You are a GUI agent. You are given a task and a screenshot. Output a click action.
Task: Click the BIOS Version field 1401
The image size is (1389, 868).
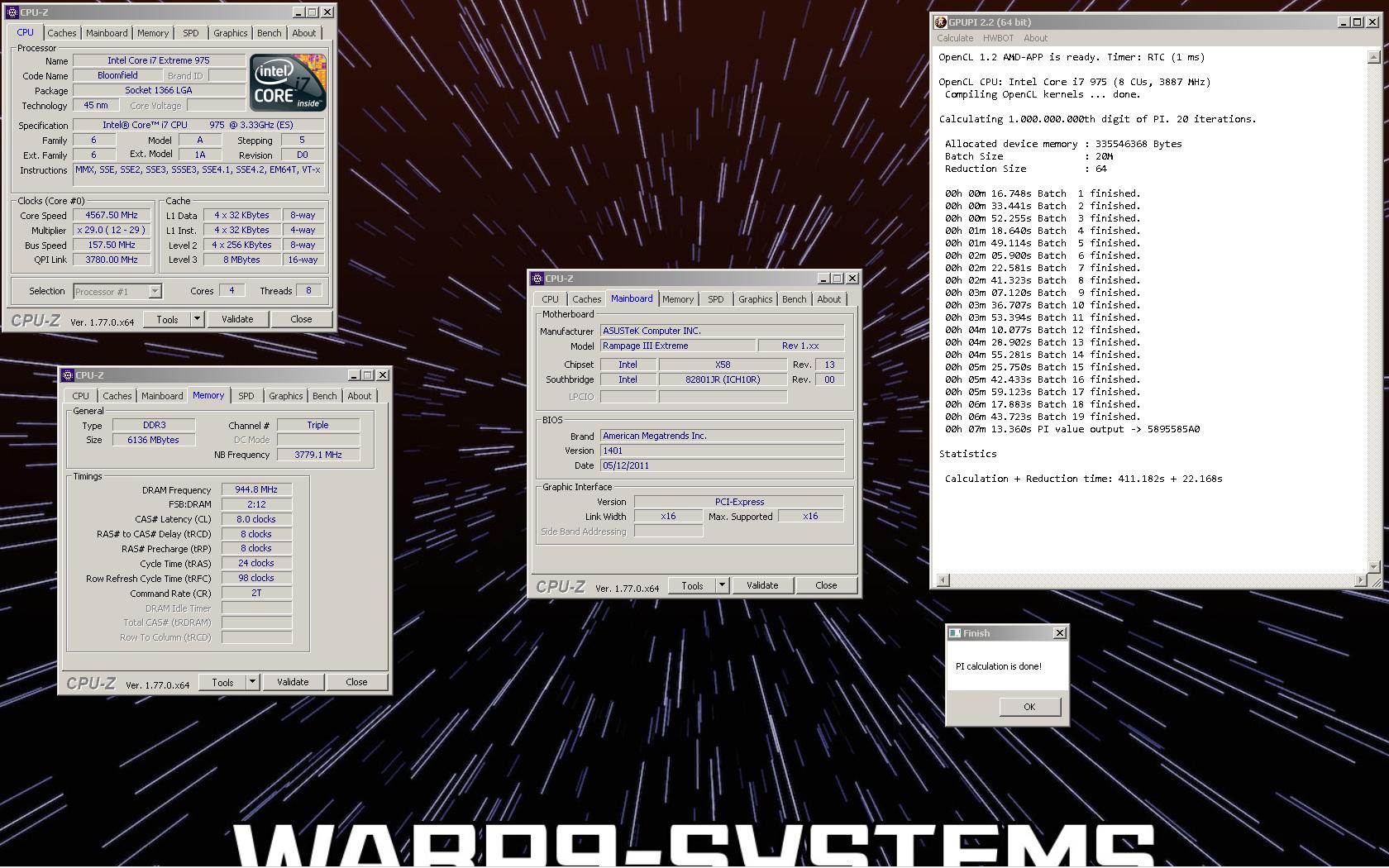(x=722, y=451)
